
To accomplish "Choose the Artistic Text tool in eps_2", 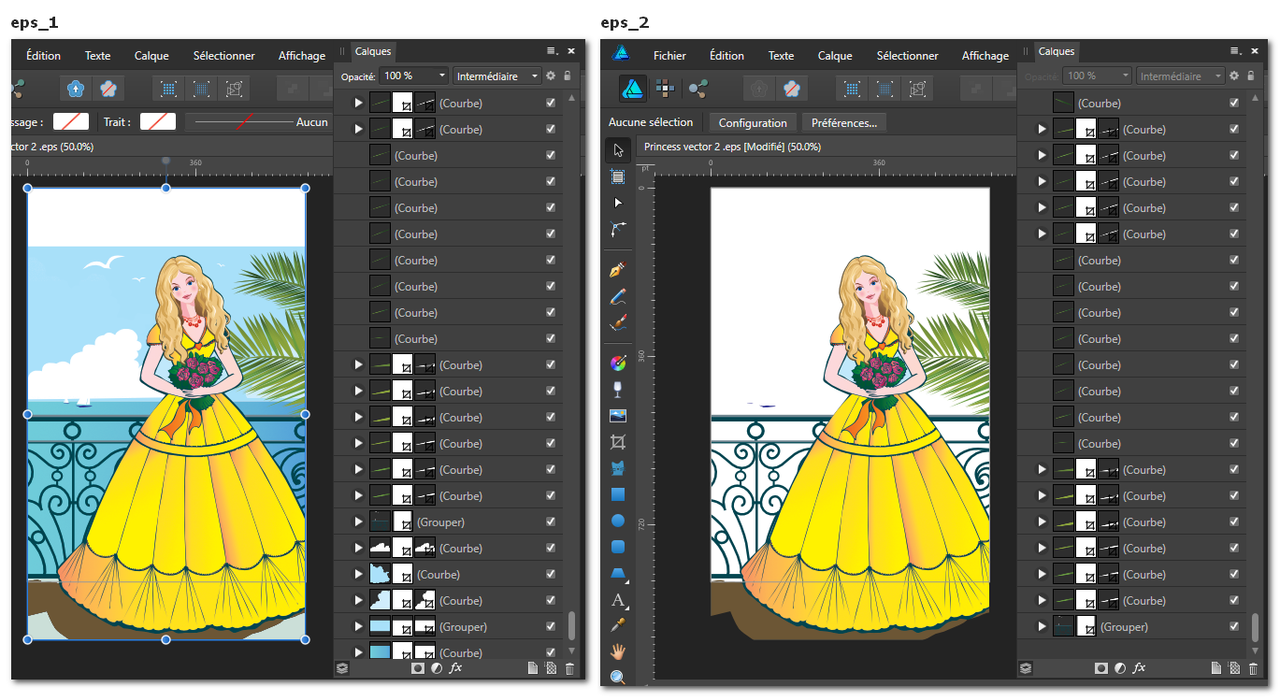I will pos(618,600).
